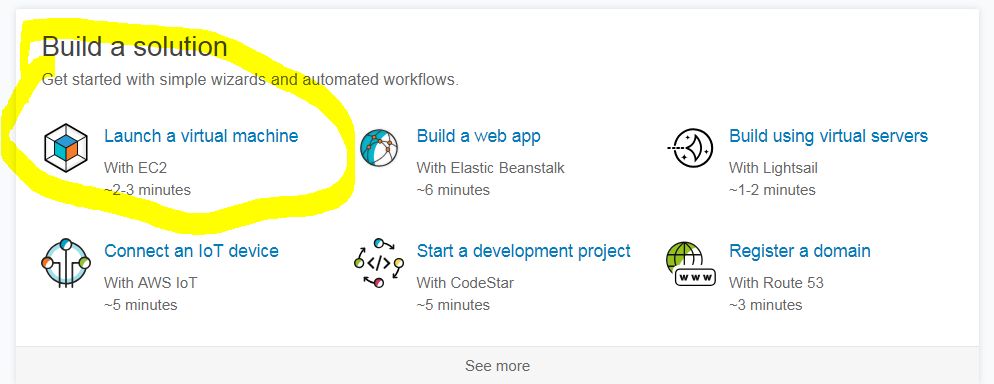
Task: Open Build using virtual servers link
Action: [x=829, y=136]
